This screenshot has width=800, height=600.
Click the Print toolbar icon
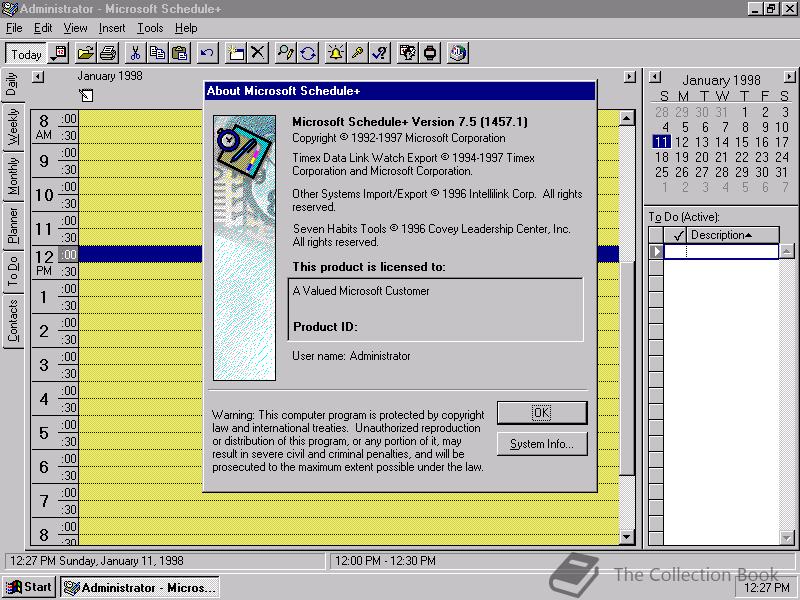click(x=108, y=54)
